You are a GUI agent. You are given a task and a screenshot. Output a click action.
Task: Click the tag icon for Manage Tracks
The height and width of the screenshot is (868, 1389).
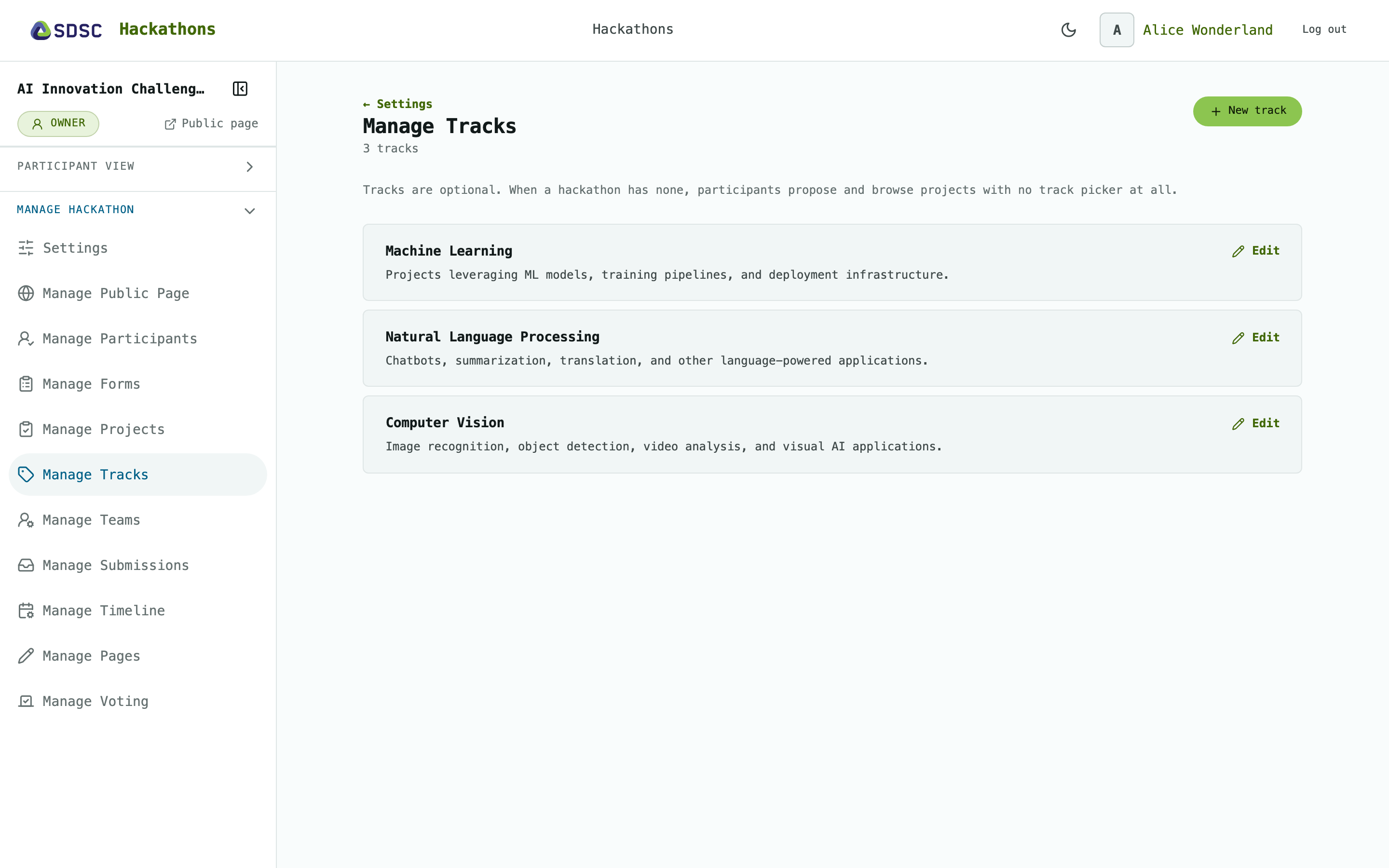tap(26, 475)
